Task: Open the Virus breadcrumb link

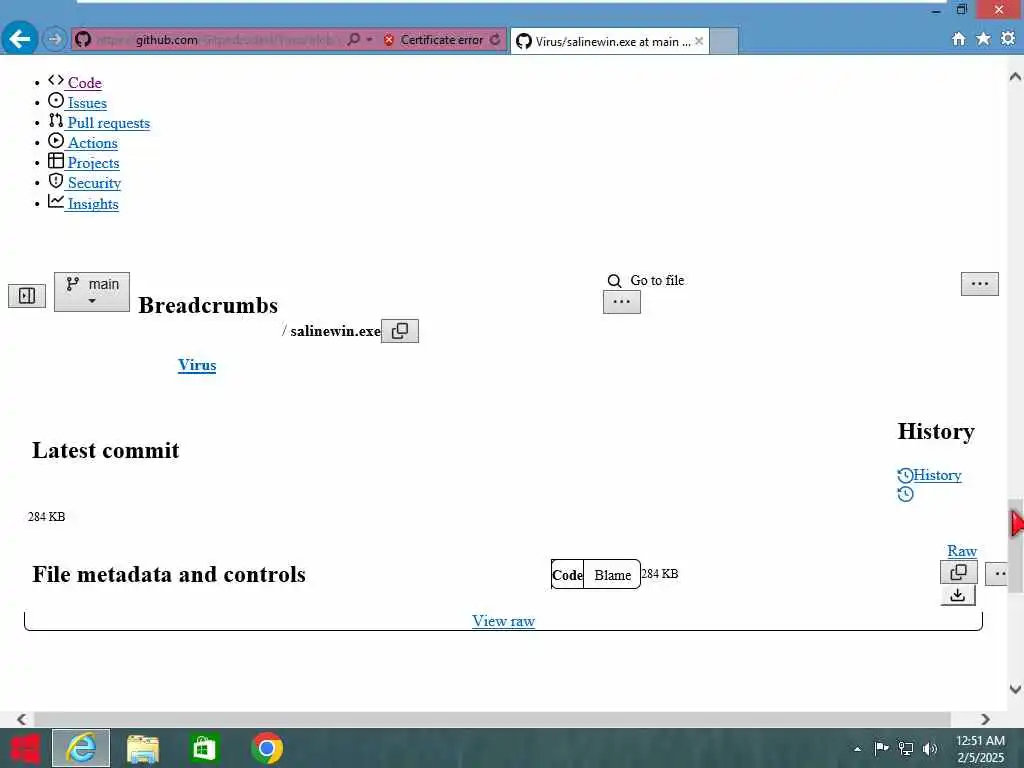Action: (197, 365)
